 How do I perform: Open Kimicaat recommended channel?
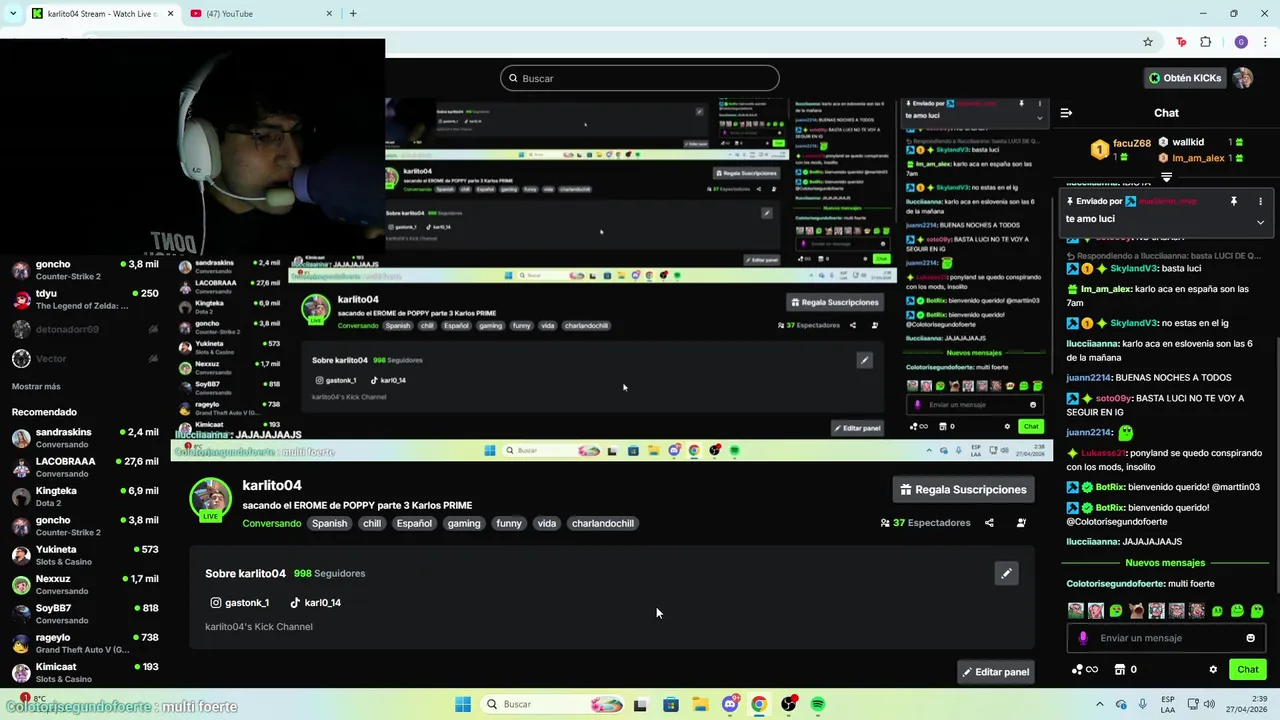pos(85,672)
